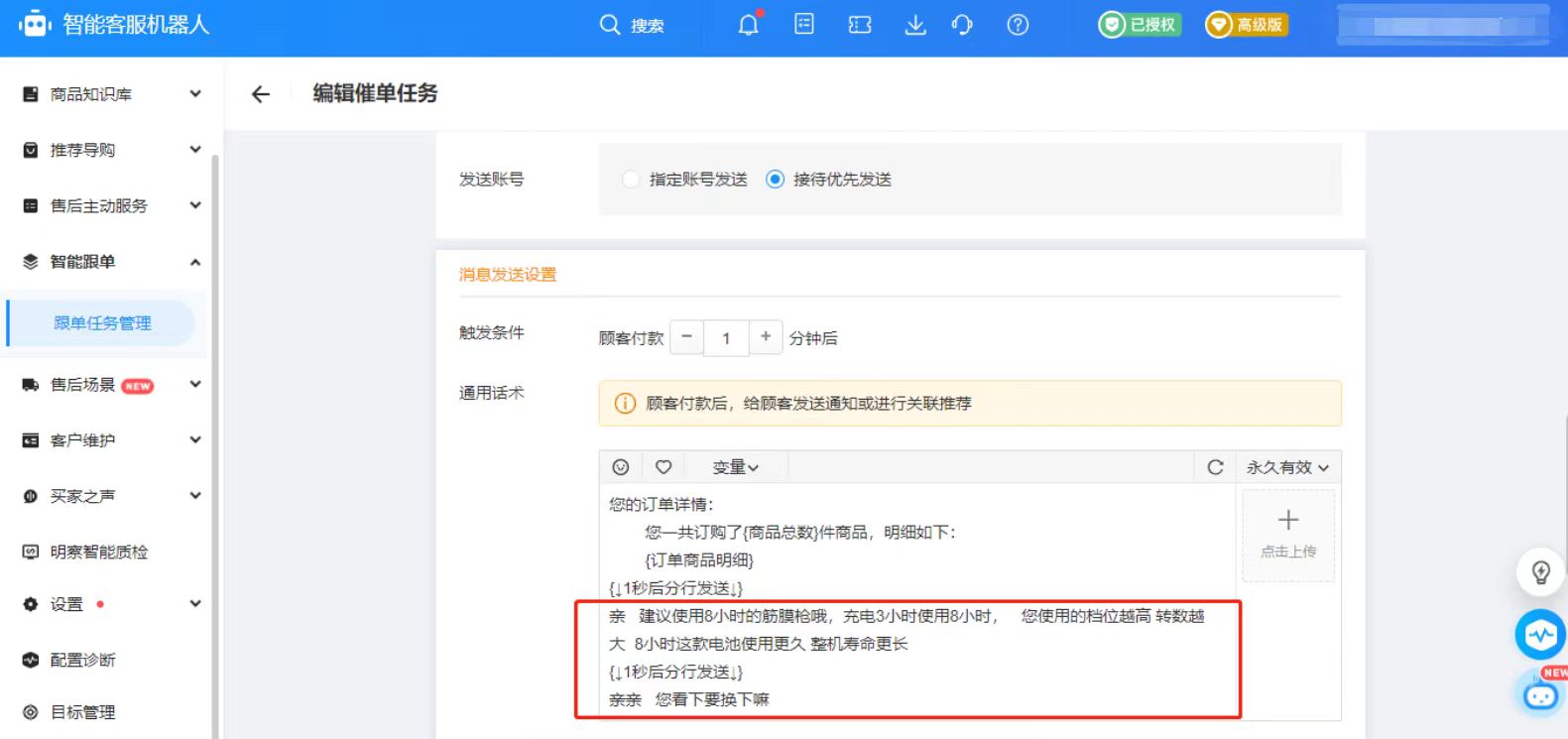This screenshot has width=1568, height=739.
Task: Click the coupon ticket icon in header
Action: pos(860,25)
